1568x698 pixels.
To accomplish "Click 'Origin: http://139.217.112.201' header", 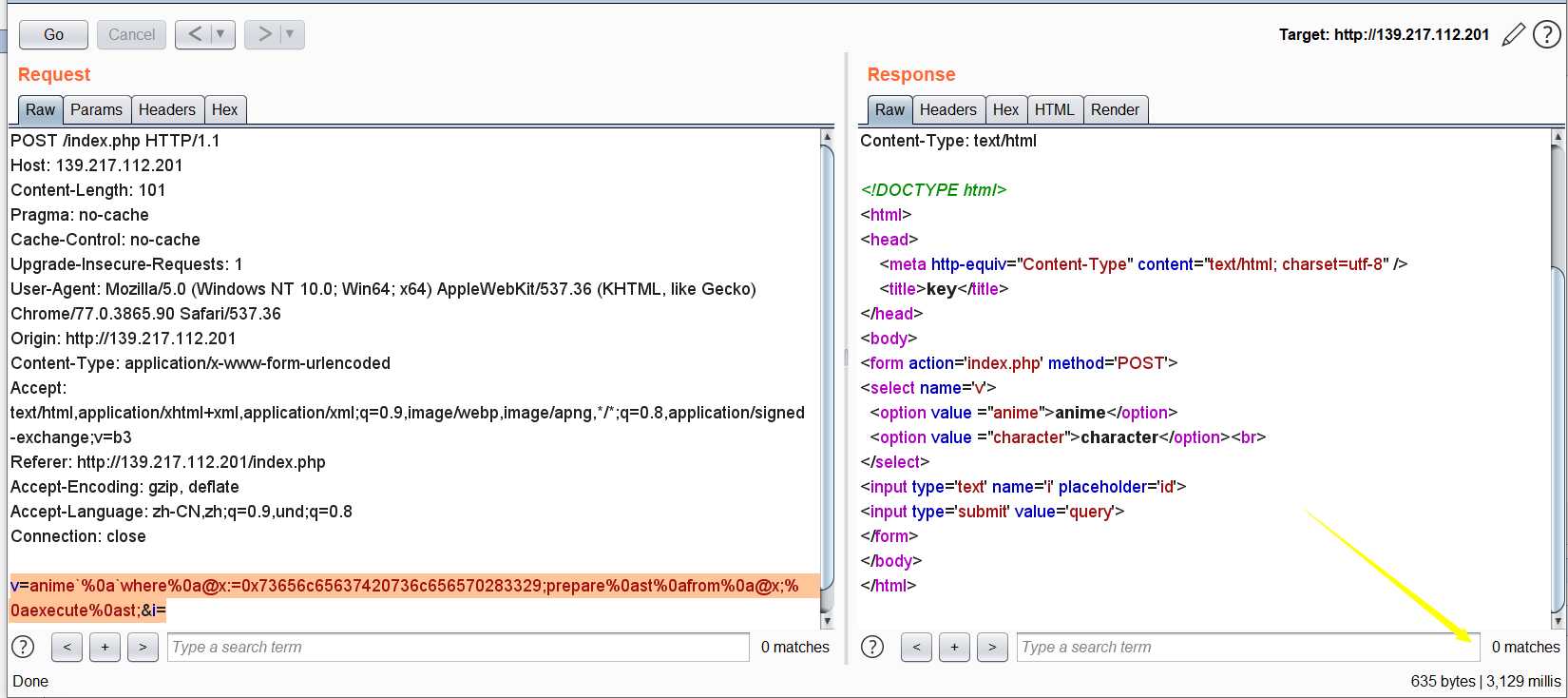I will [124, 339].
